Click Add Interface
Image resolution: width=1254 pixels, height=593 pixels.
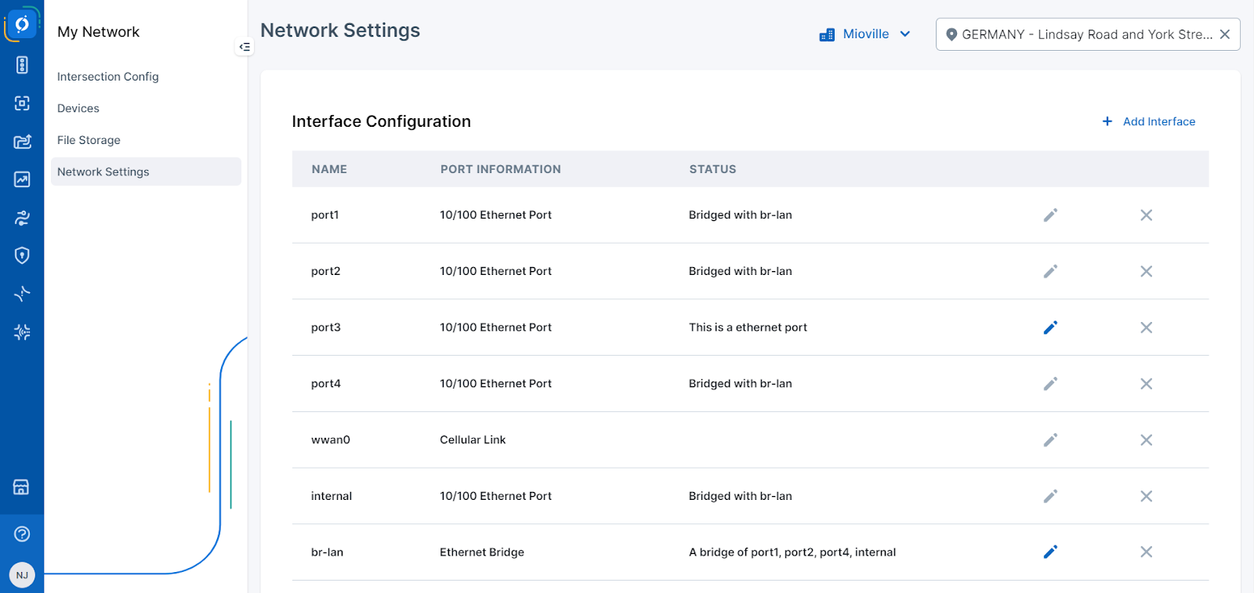1148,121
